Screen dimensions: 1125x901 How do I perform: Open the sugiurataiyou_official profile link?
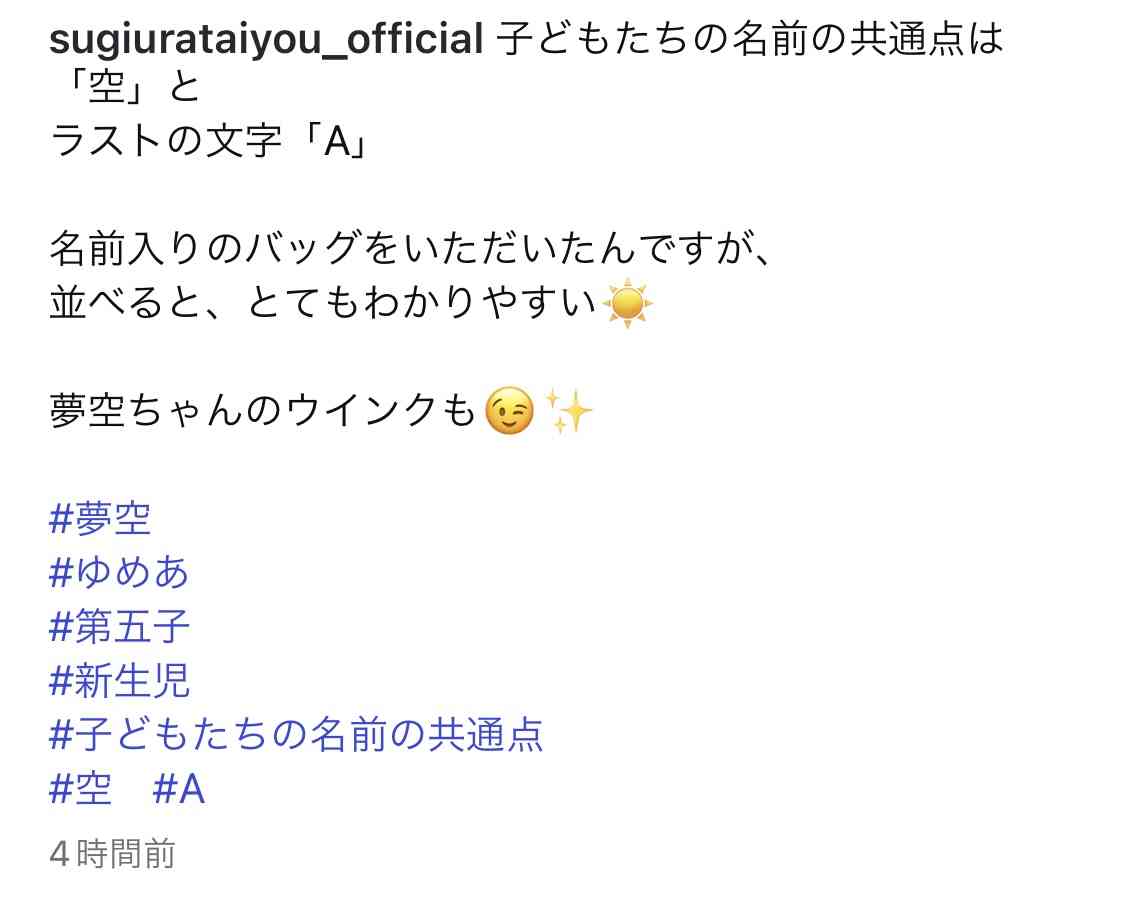tap(266, 39)
